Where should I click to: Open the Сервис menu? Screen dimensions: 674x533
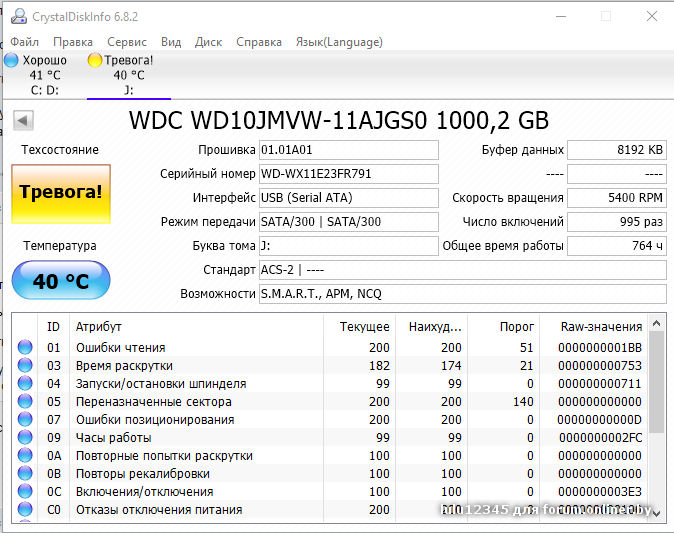coord(127,42)
